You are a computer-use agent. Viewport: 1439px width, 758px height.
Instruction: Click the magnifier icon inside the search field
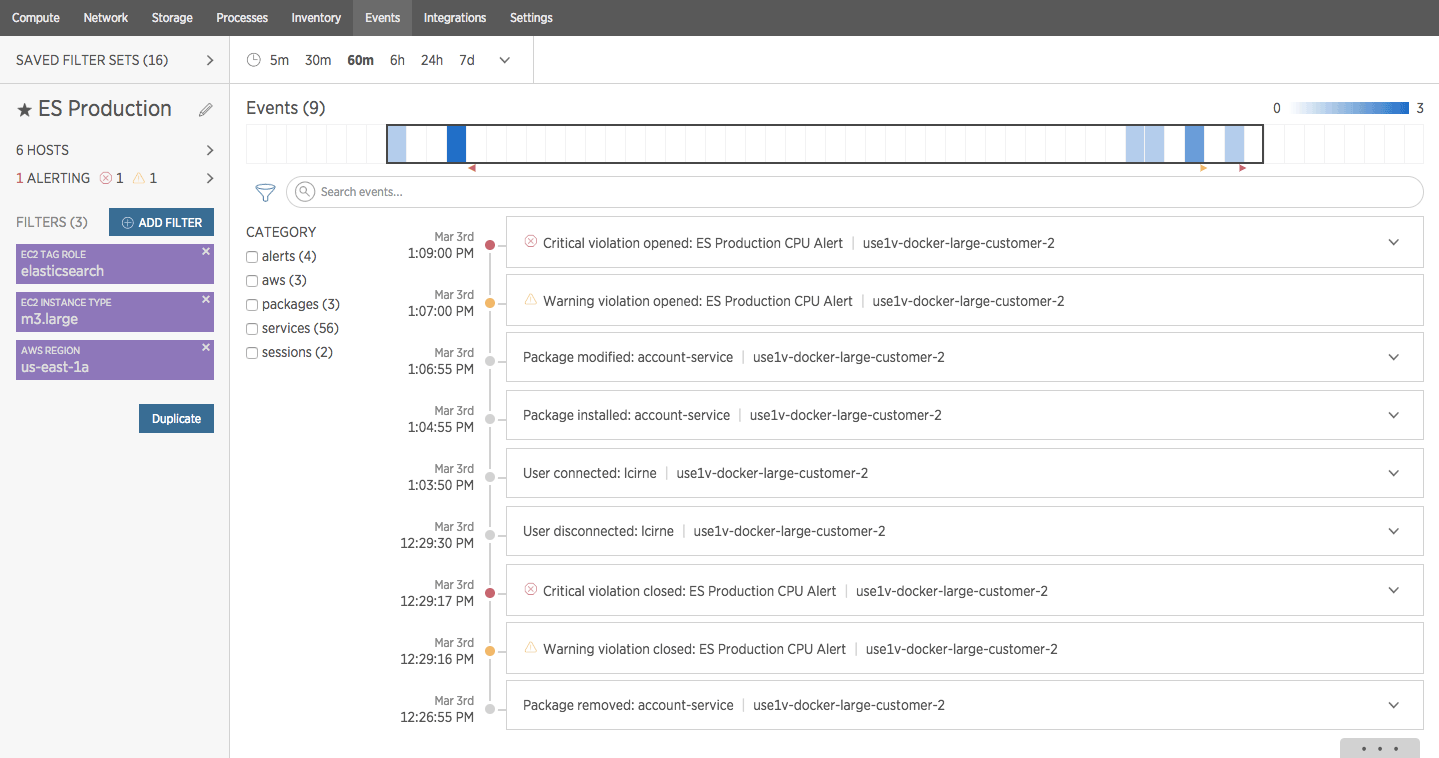(304, 192)
